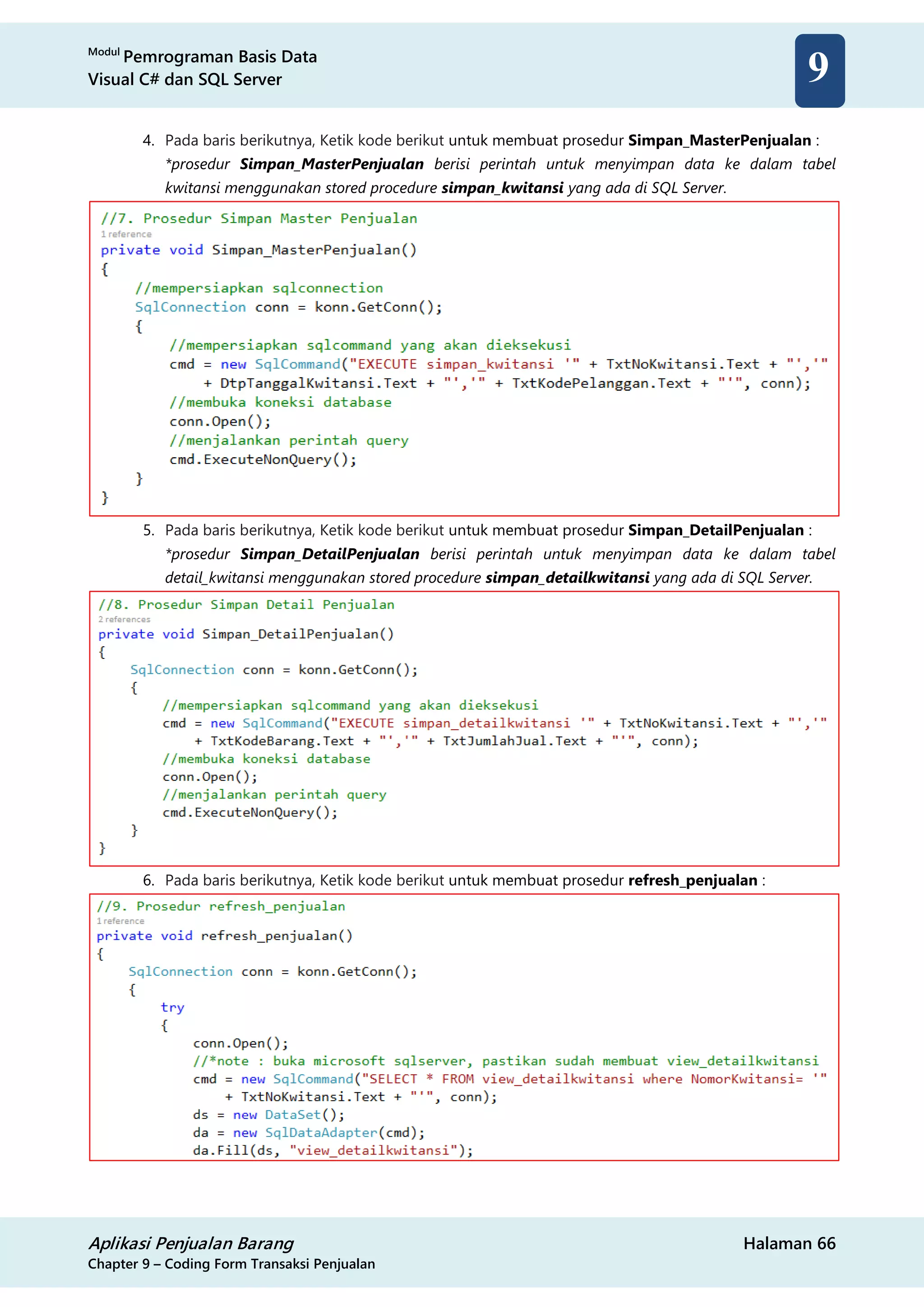
Task: Click '1 reference' above refresh_penjualan
Action: click(x=120, y=921)
